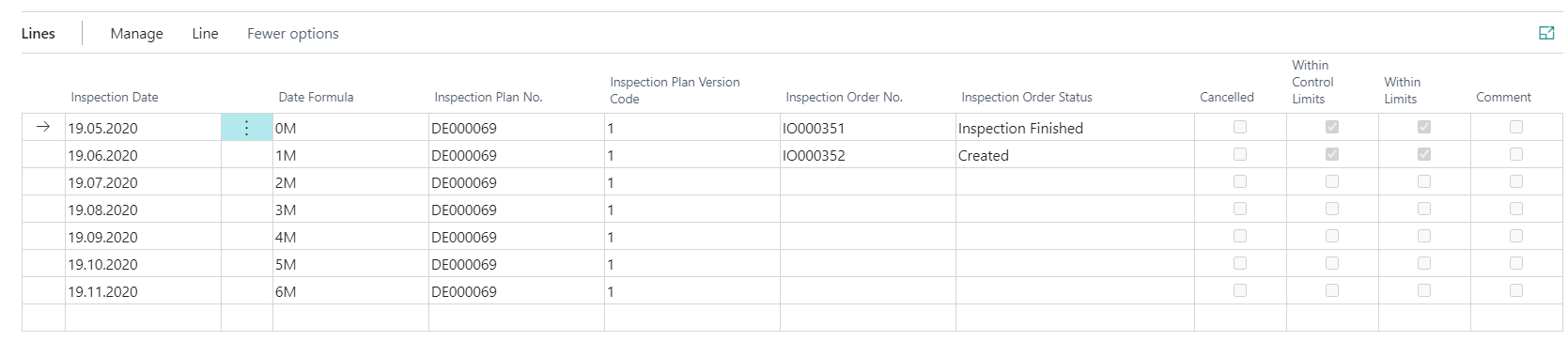Viewport: 1568px width, 342px height.
Task: Open the Line menu
Action: point(205,34)
